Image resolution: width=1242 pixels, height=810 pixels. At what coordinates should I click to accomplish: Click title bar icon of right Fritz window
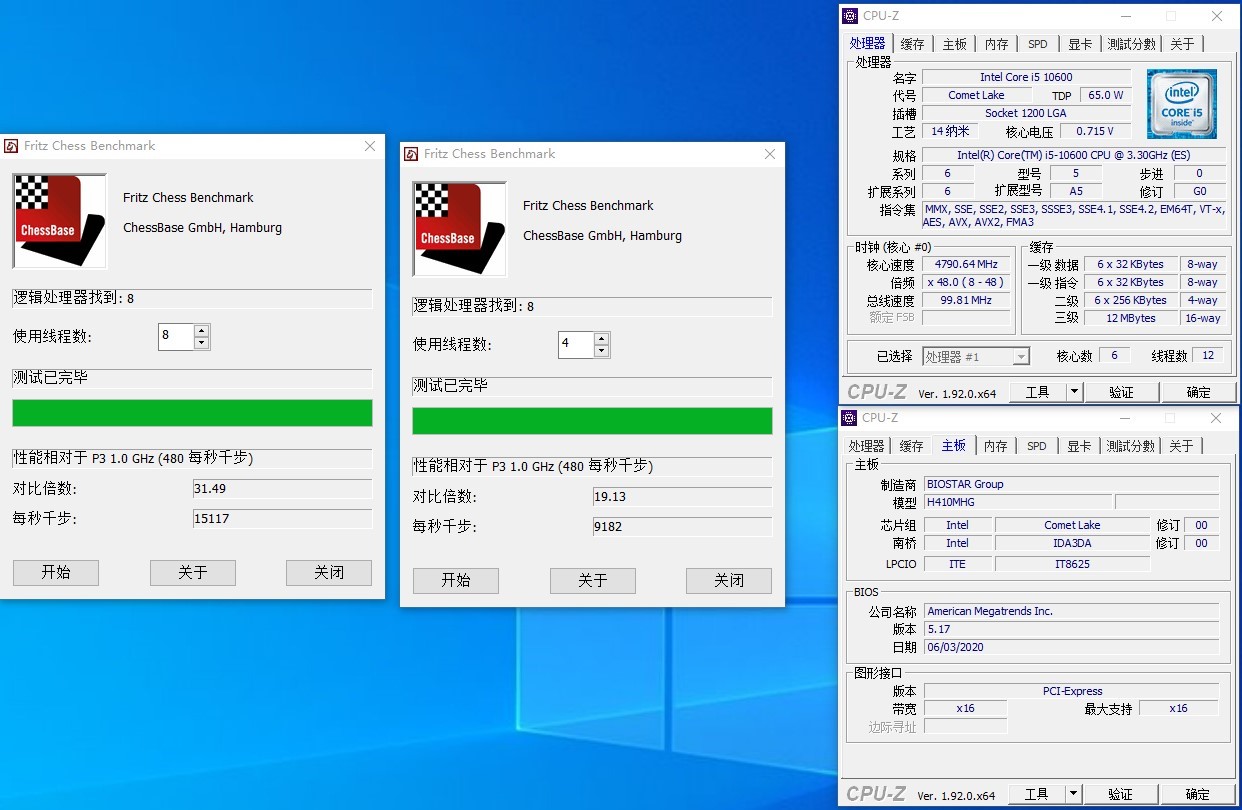[411, 154]
